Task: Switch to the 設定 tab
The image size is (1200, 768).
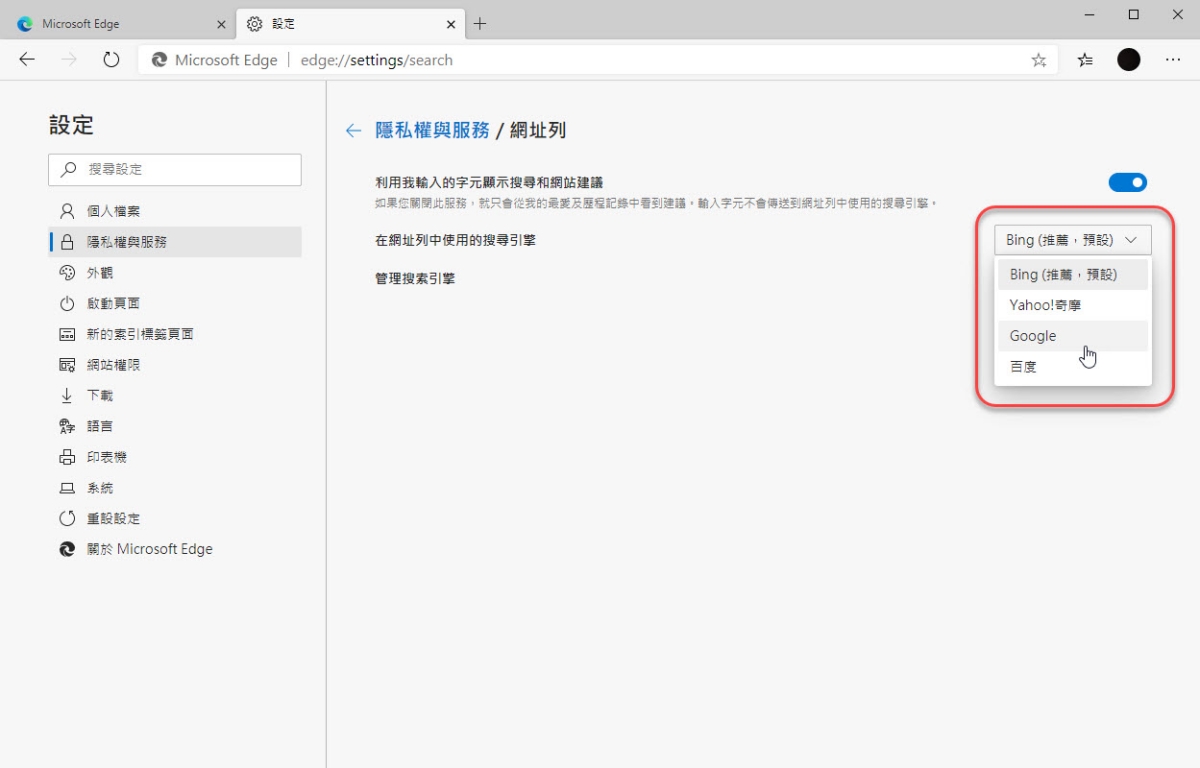Action: pos(350,24)
